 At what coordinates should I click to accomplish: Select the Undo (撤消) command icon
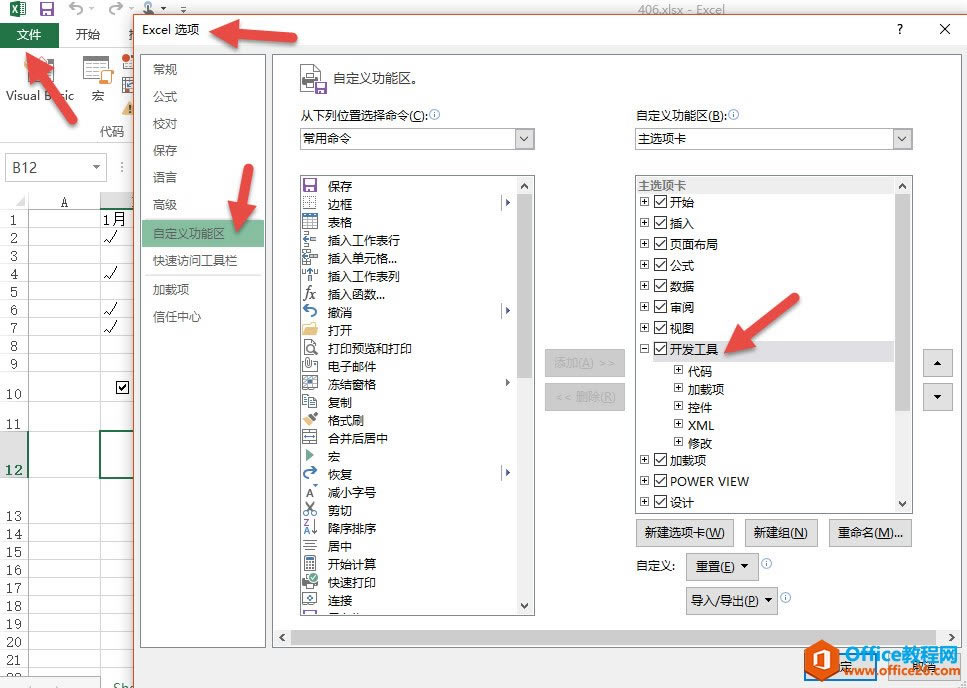(x=310, y=312)
